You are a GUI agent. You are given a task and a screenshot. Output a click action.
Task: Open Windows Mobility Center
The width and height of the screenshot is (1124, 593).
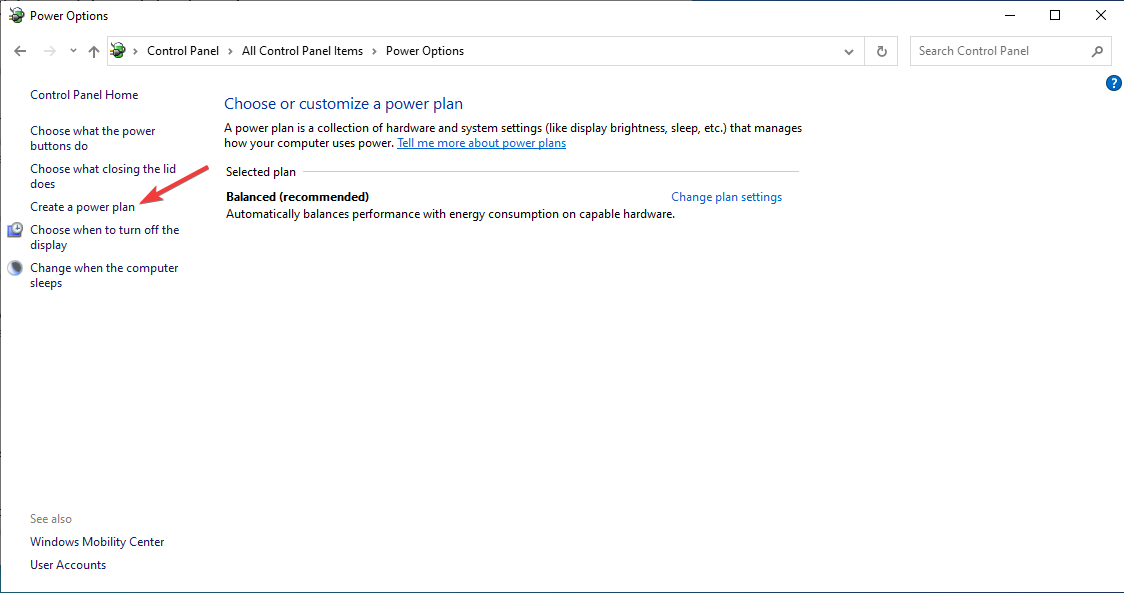click(x=97, y=542)
